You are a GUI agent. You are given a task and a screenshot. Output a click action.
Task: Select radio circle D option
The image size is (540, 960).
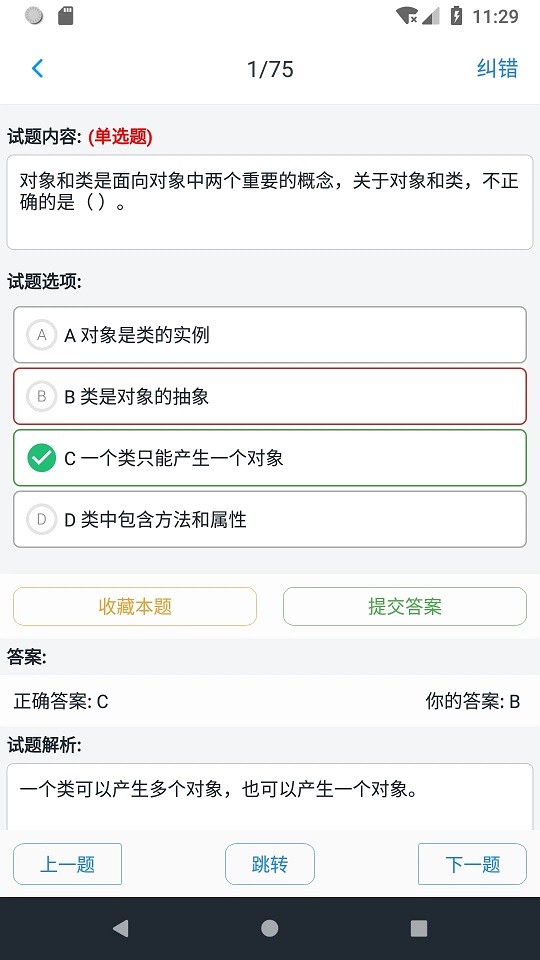[x=42, y=519]
